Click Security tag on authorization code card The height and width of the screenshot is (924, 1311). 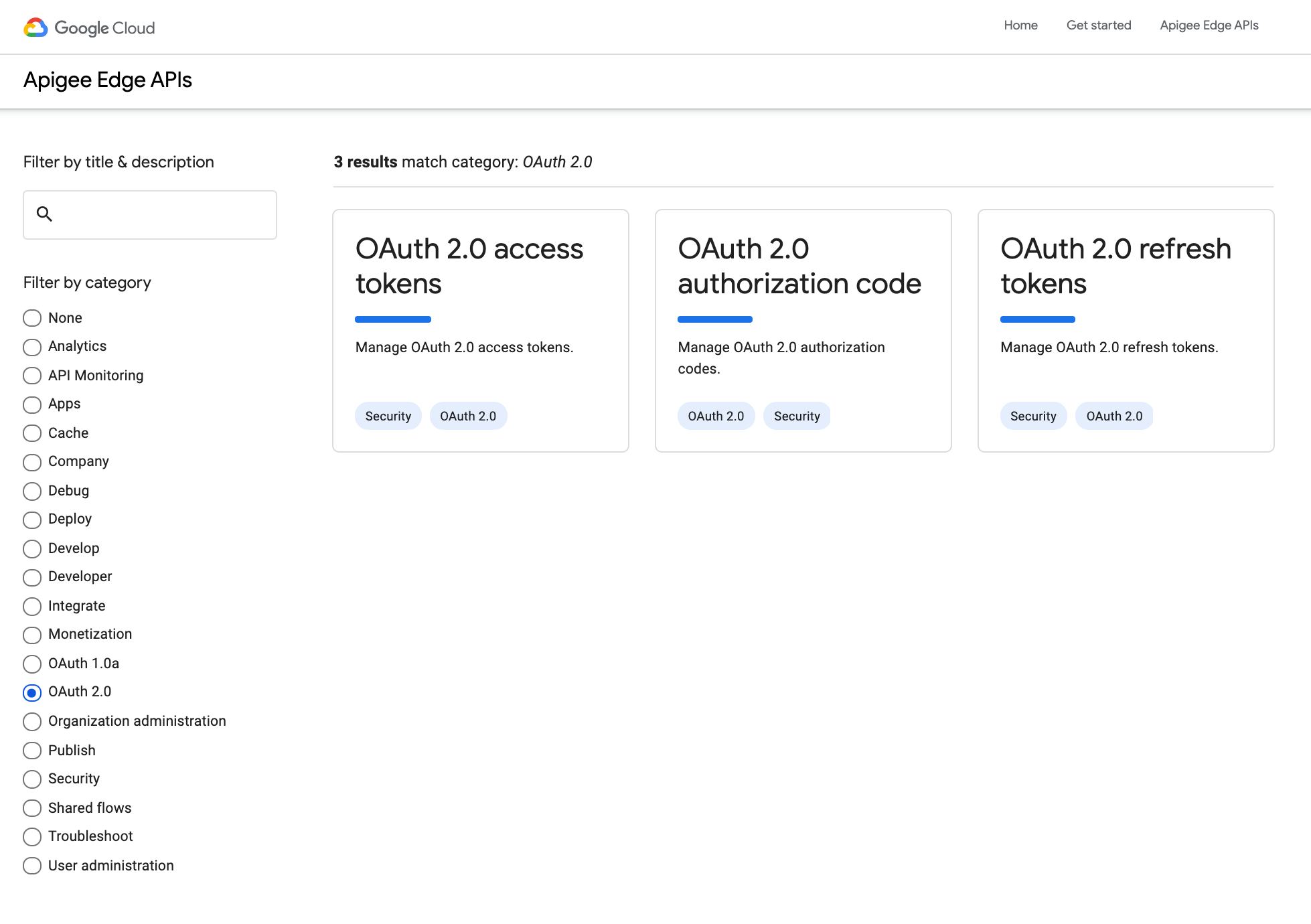[x=796, y=416]
